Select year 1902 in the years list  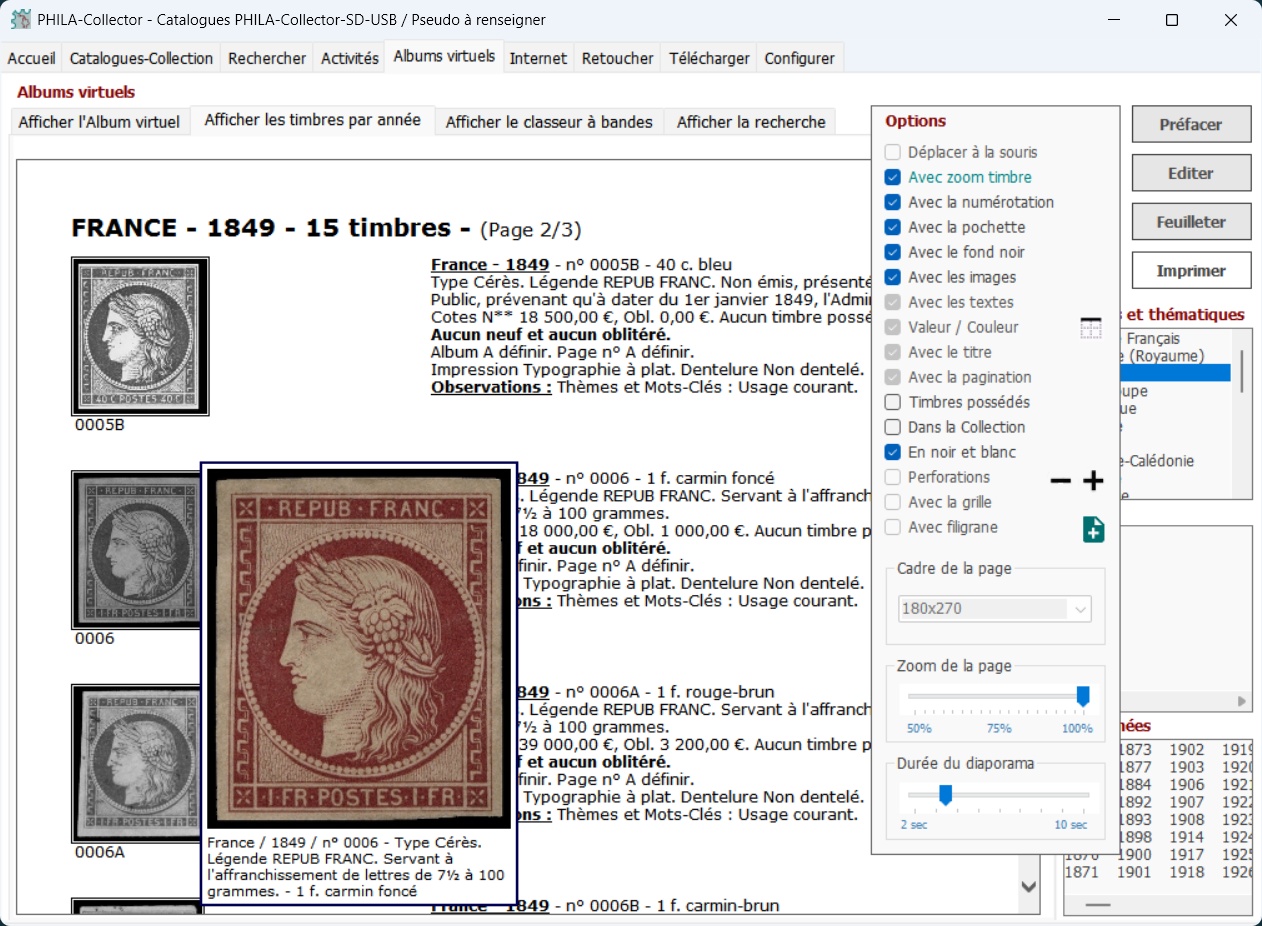[x=1187, y=750]
